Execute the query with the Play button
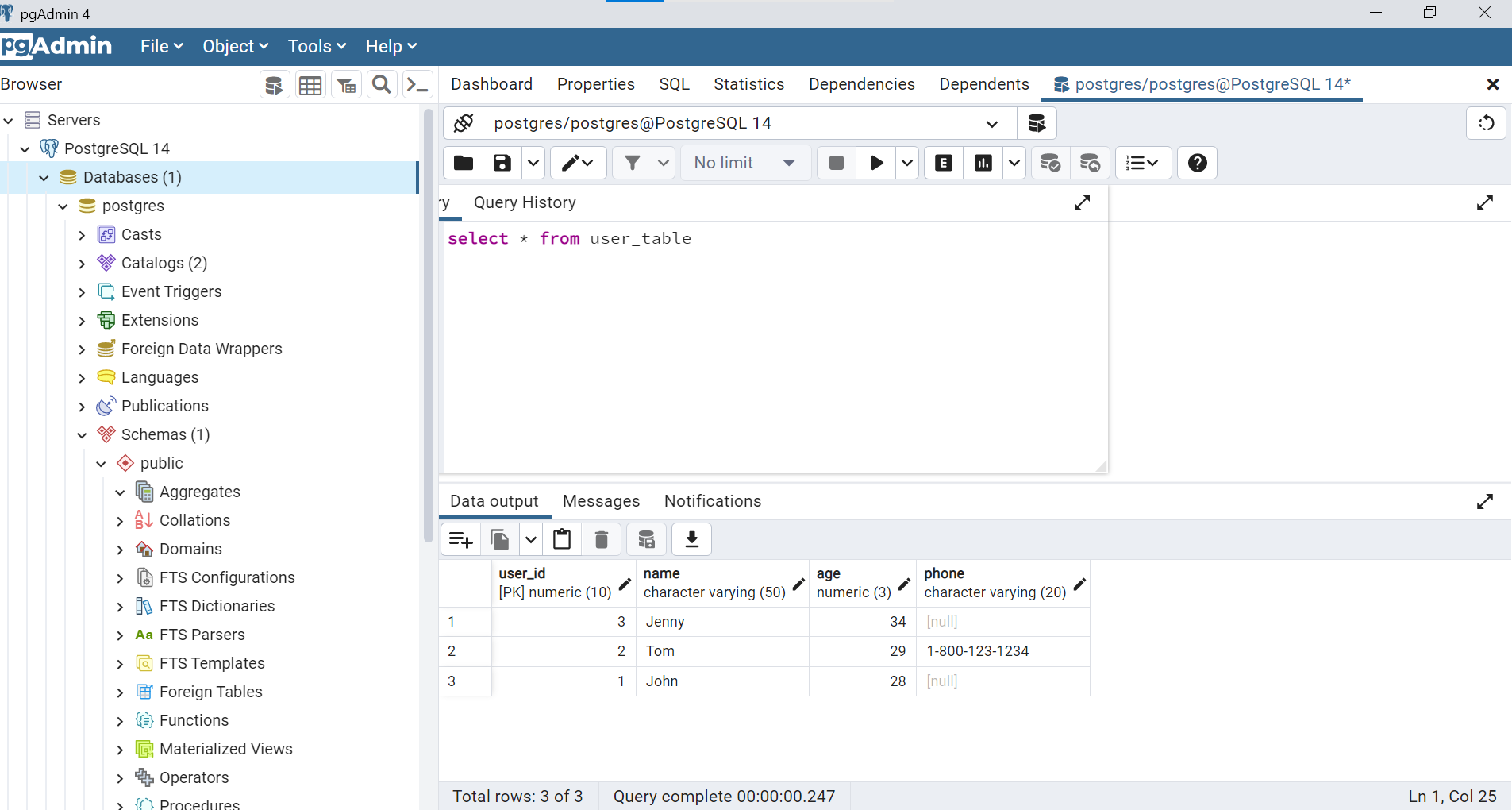This screenshot has width=1512, height=810. [875, 163]
